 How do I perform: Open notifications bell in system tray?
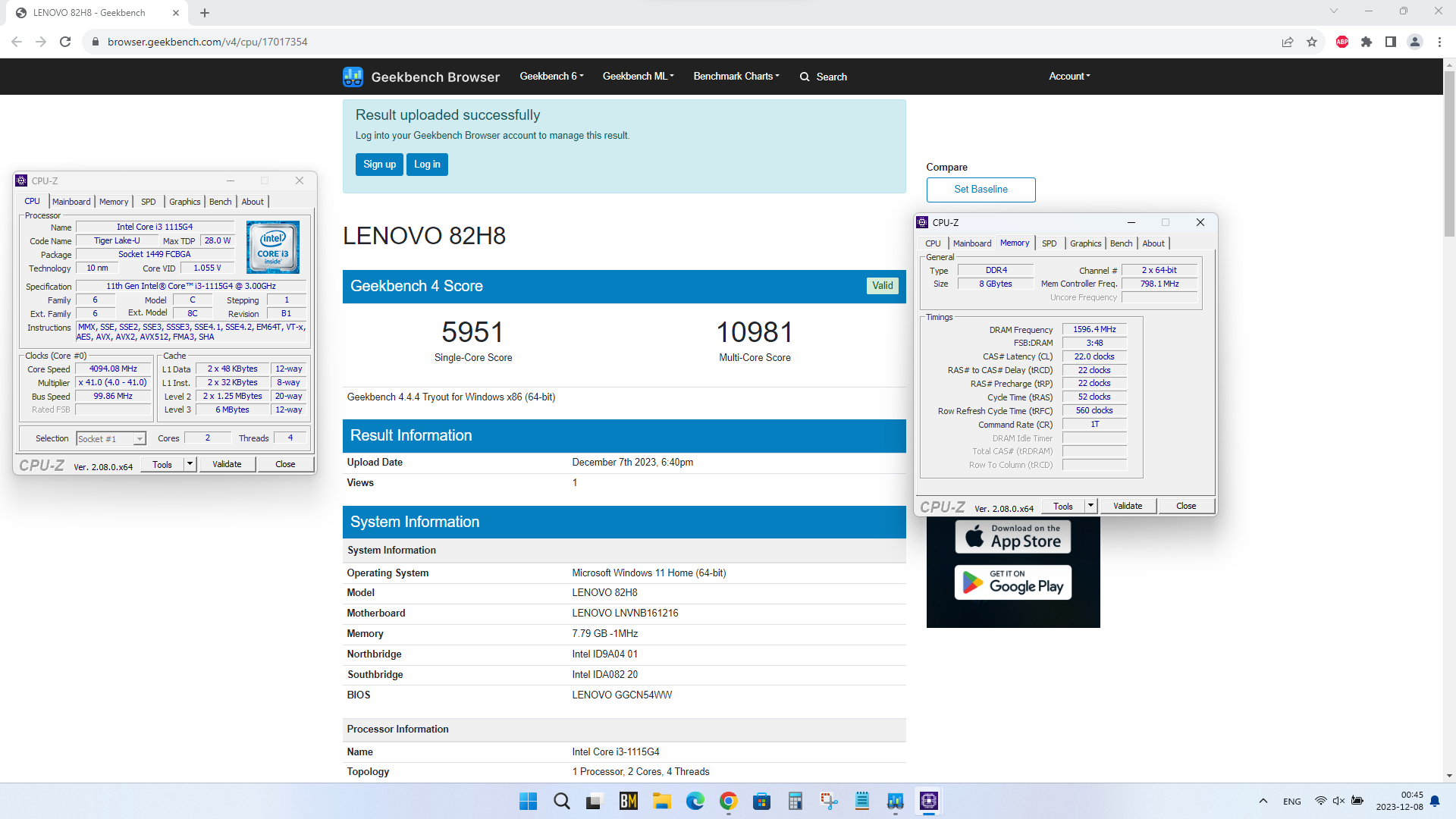1435,801
